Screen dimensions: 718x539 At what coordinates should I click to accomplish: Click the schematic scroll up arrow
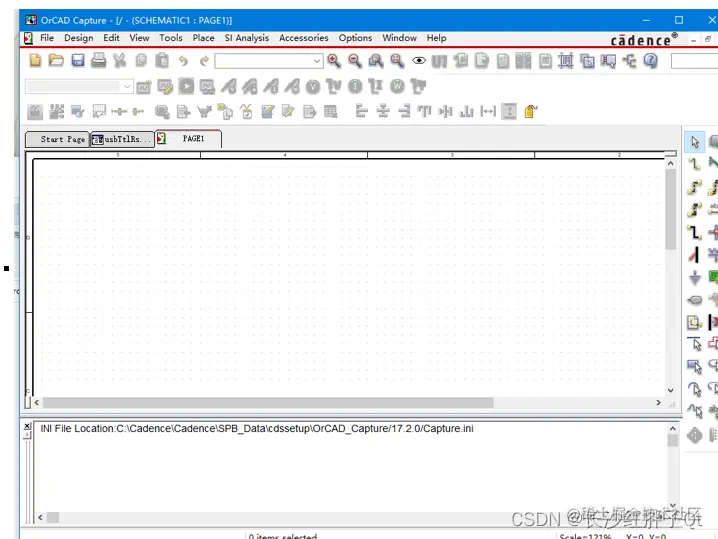[670, 163]
